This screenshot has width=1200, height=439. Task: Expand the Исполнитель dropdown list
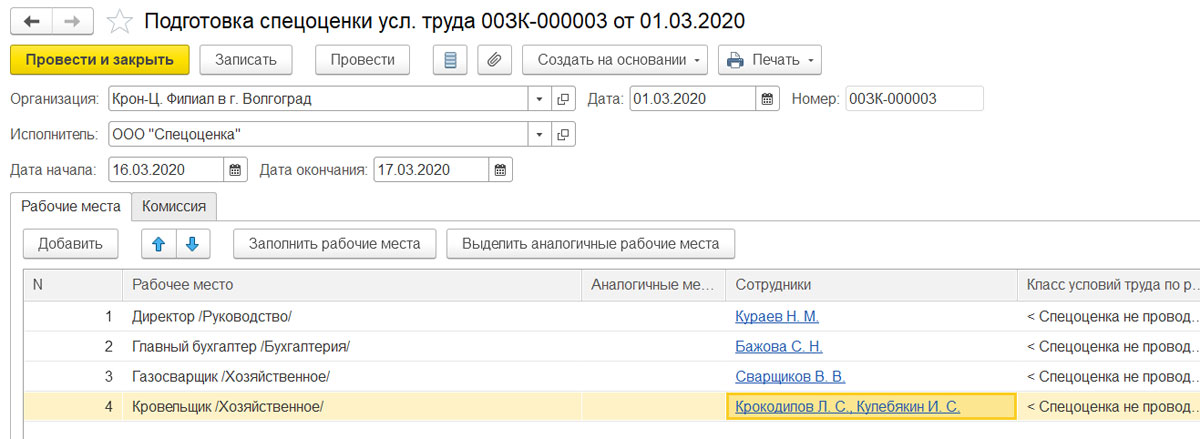pyautogui.click(x=540, y=134)
